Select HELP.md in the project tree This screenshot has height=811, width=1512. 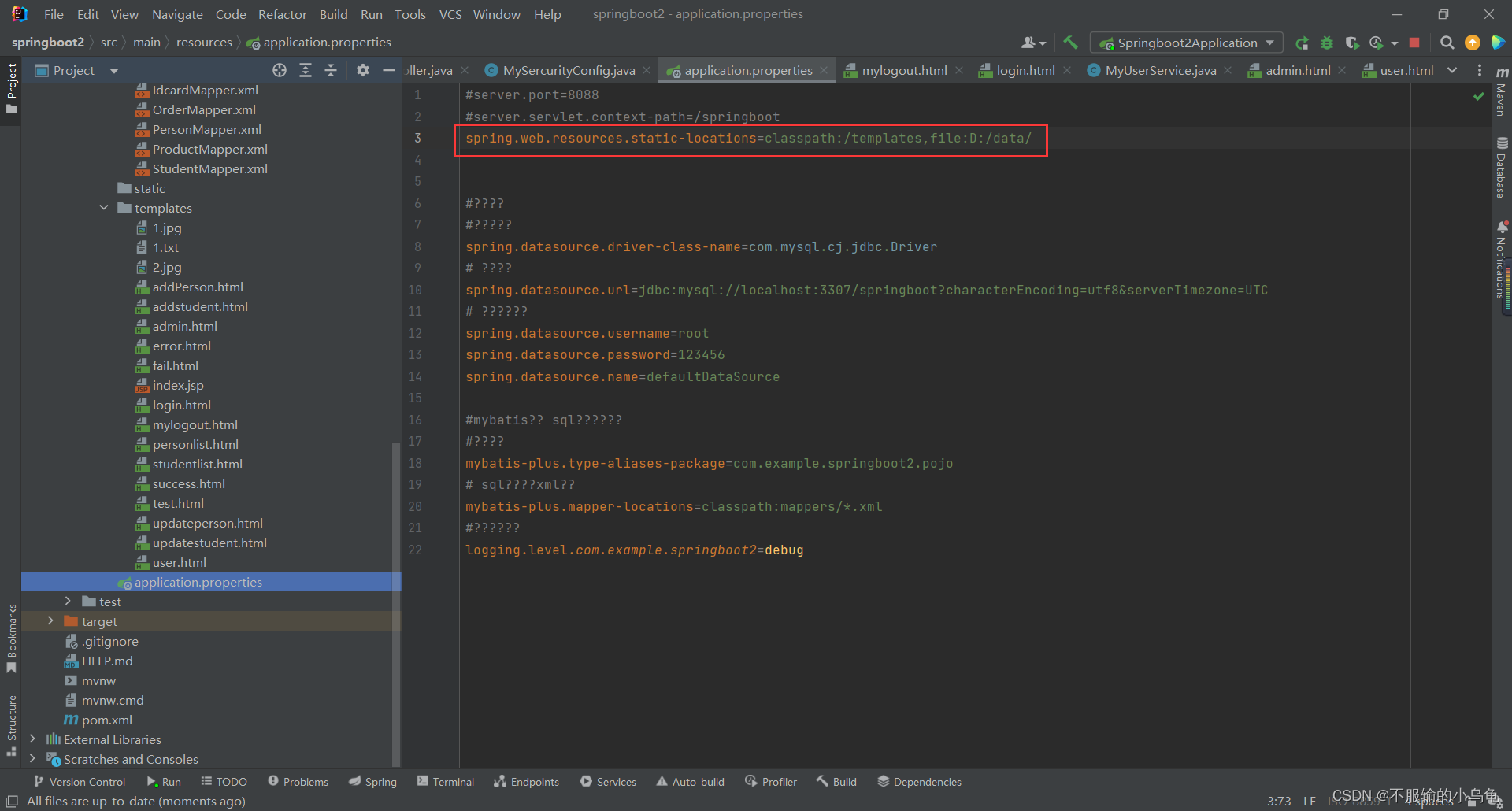coord(107,661)
